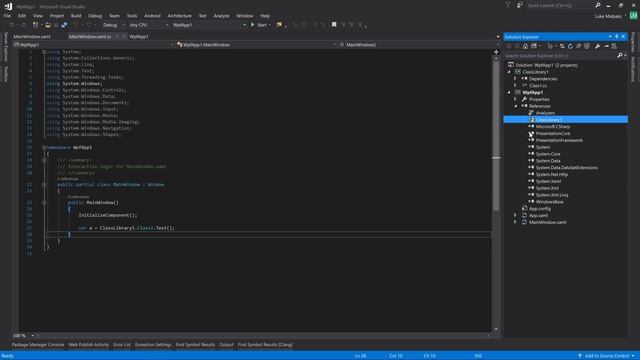Click Solution Explorer Back navigation icon
The width and height of the screenshot is (640, 360).
[509, 46]
